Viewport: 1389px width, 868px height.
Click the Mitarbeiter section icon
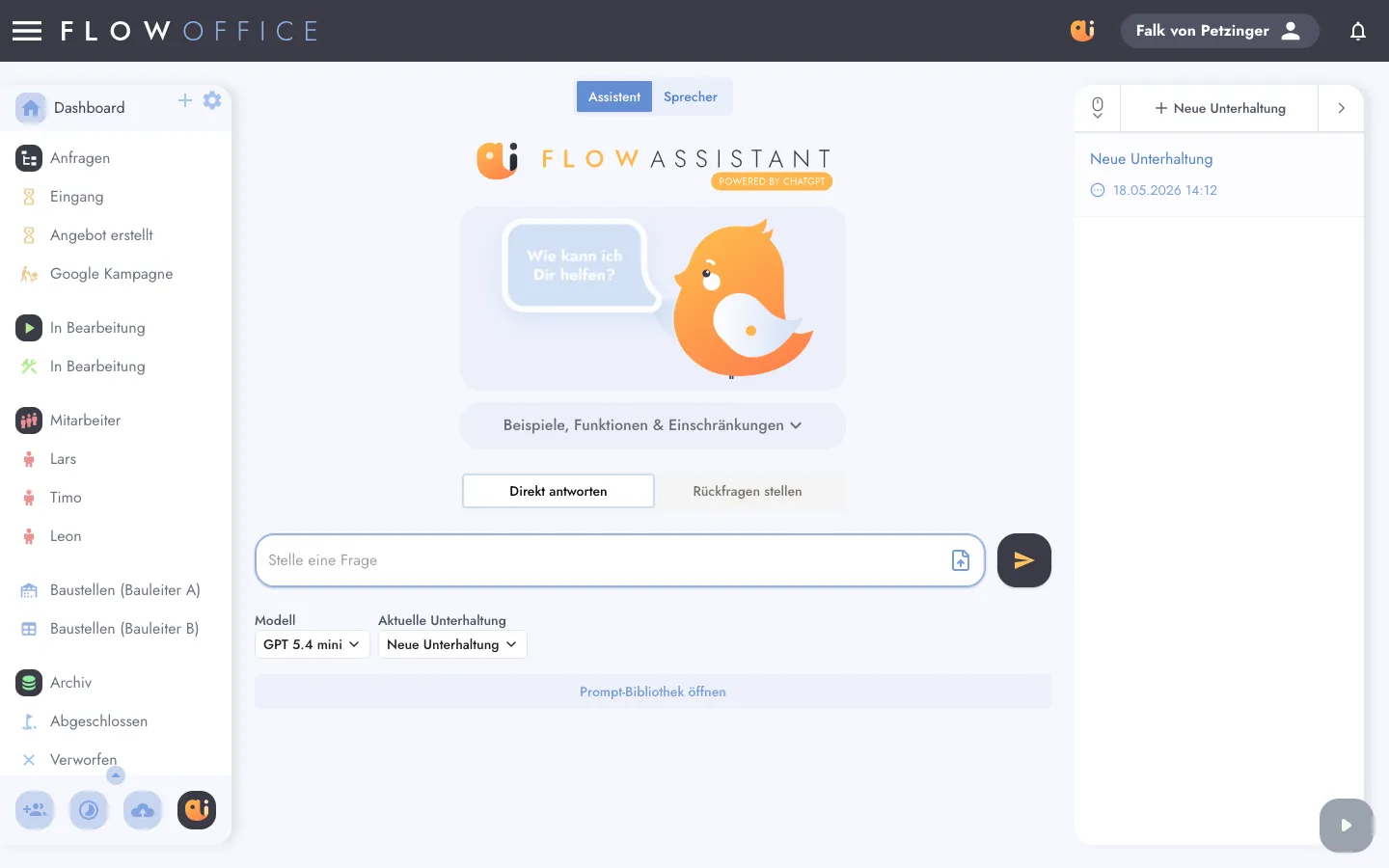click(x=29, y=420)
